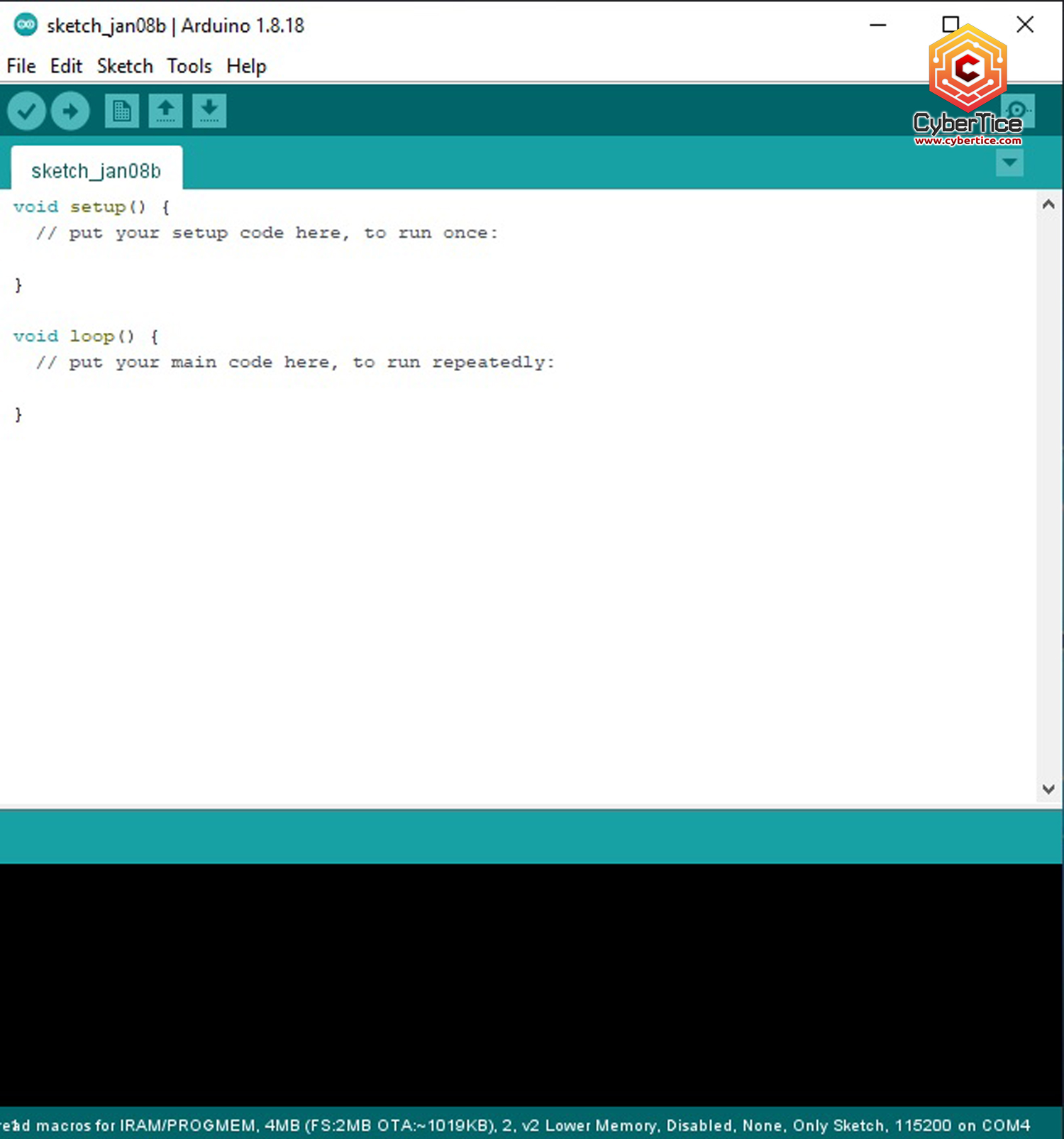
Task: Click the Save sketch down-arrow icon
Action: tap(209, 111)
